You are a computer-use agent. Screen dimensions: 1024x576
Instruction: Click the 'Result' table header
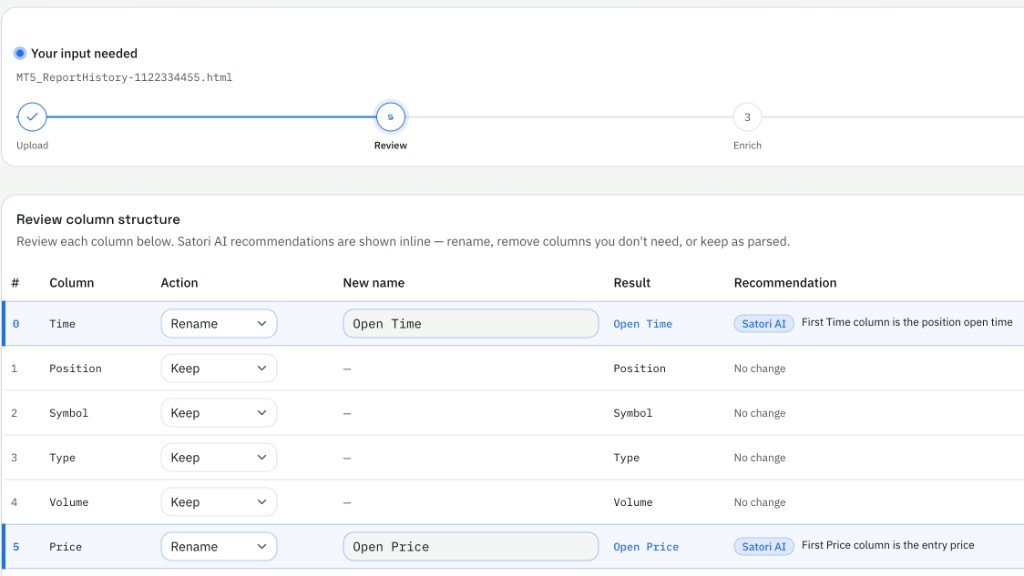pyautogui.click(x=632, y=283)
